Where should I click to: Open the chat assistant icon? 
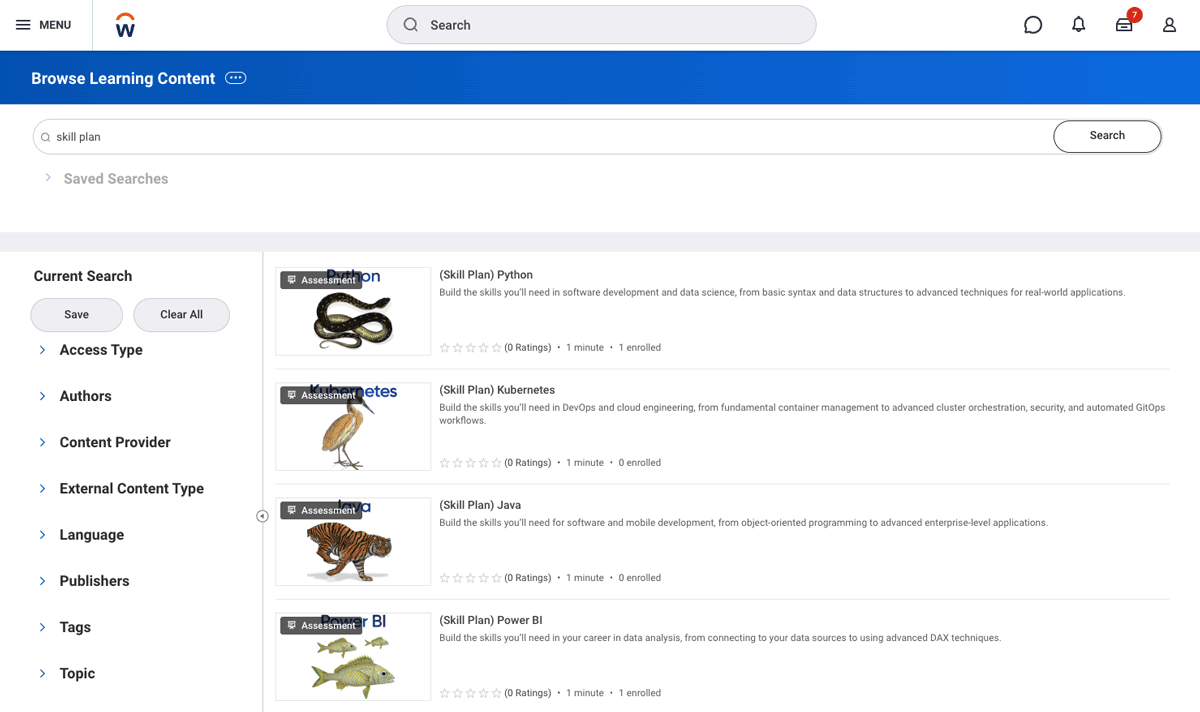tap(1033, 25)
